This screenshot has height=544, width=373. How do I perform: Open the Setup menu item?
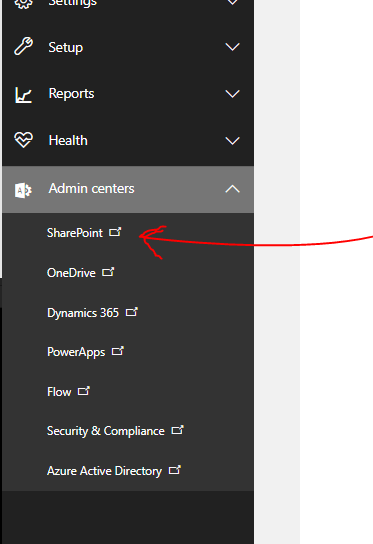coord(128,47)
